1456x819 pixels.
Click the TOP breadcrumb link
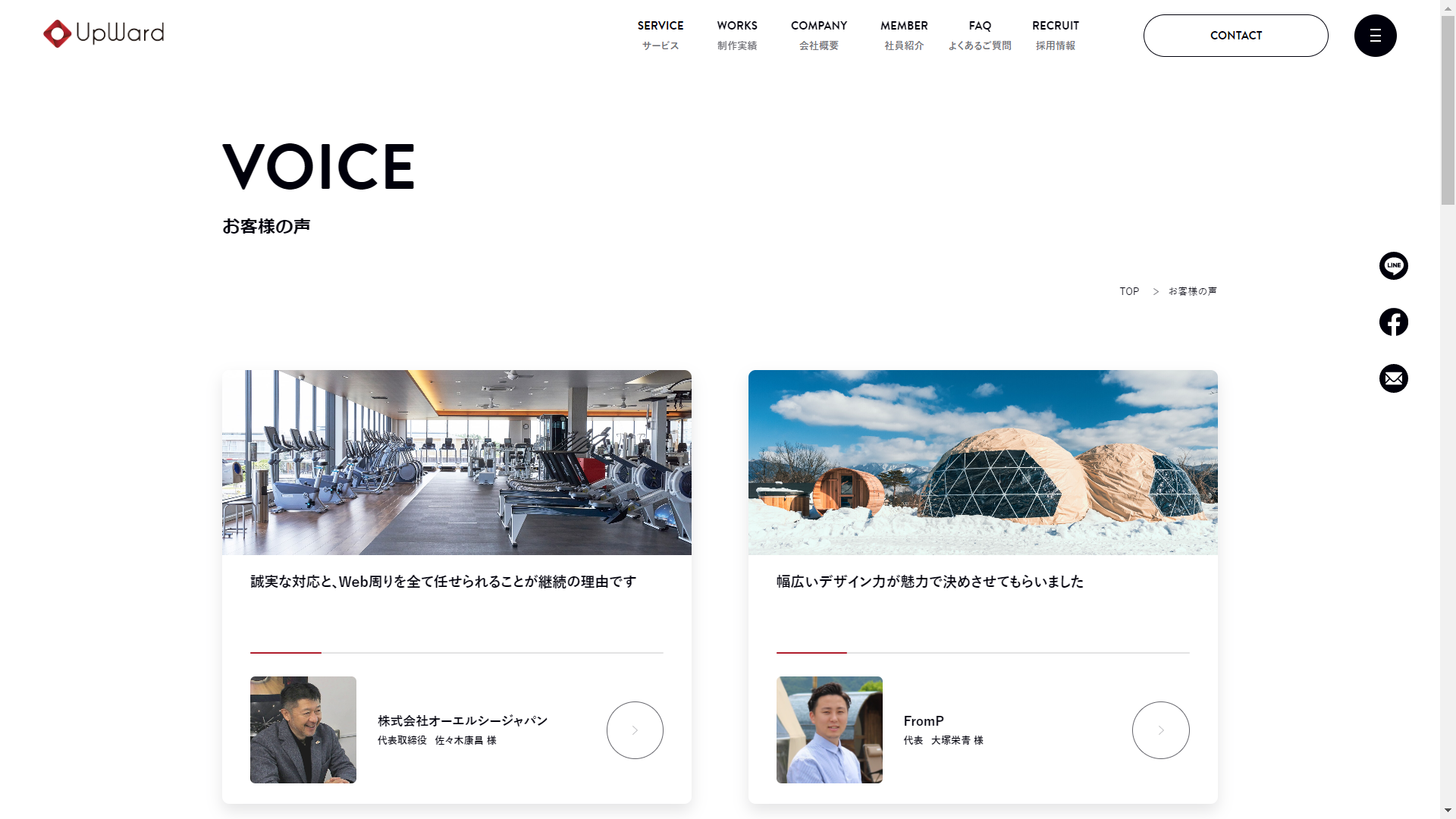click(x=1129, y=291)
